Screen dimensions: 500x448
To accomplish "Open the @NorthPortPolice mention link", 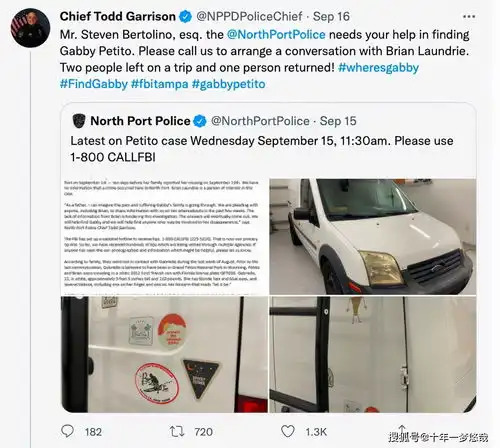I will click(x=276, y=35).
